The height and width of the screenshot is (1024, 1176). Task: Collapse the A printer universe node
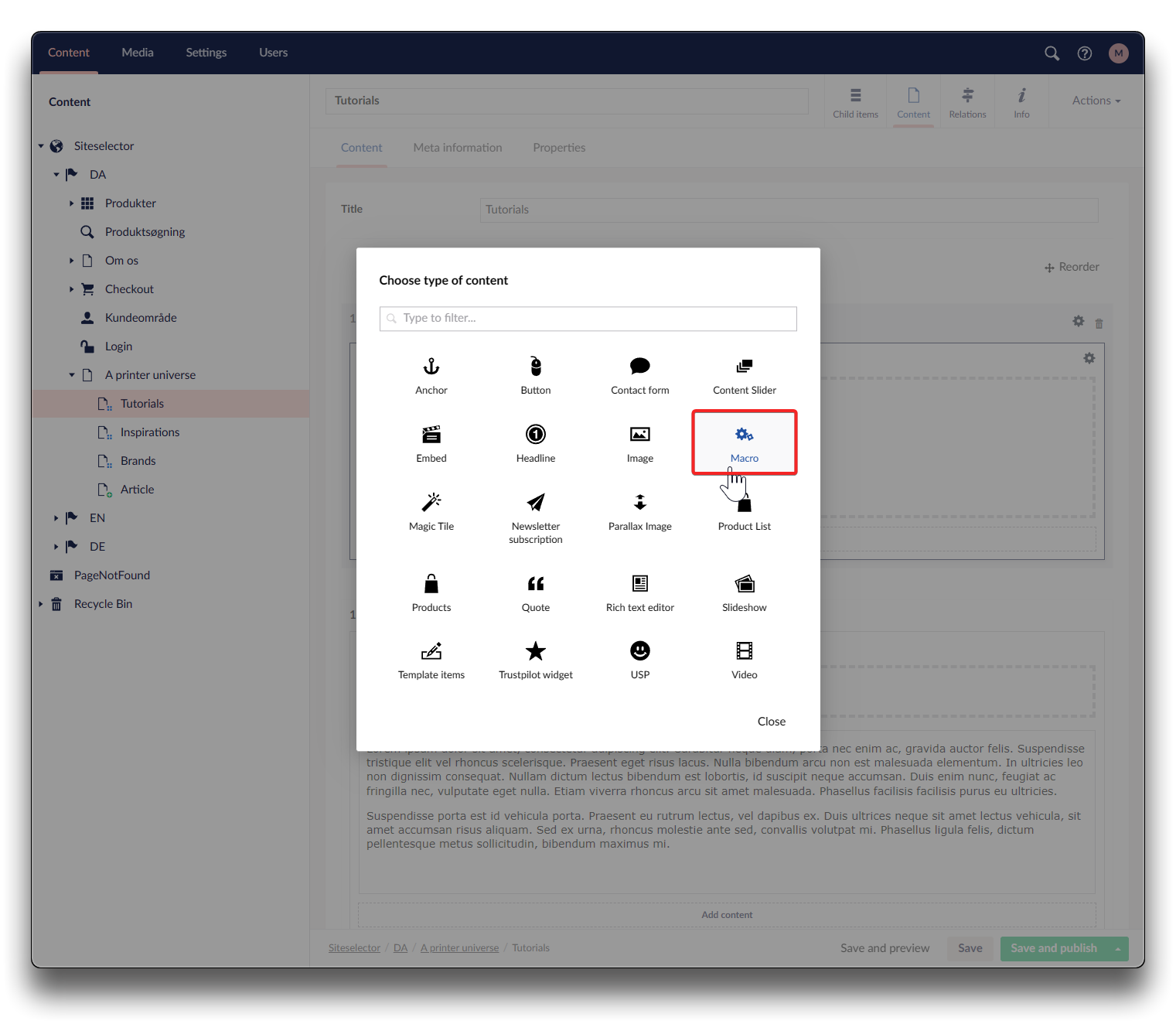[71, 375]
